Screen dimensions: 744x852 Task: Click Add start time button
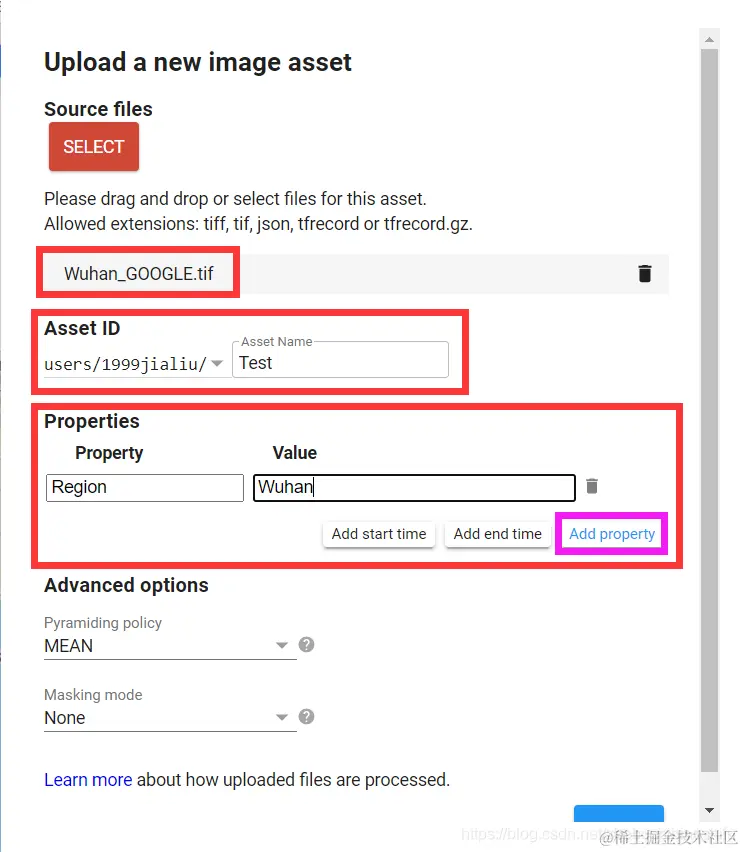379,534
